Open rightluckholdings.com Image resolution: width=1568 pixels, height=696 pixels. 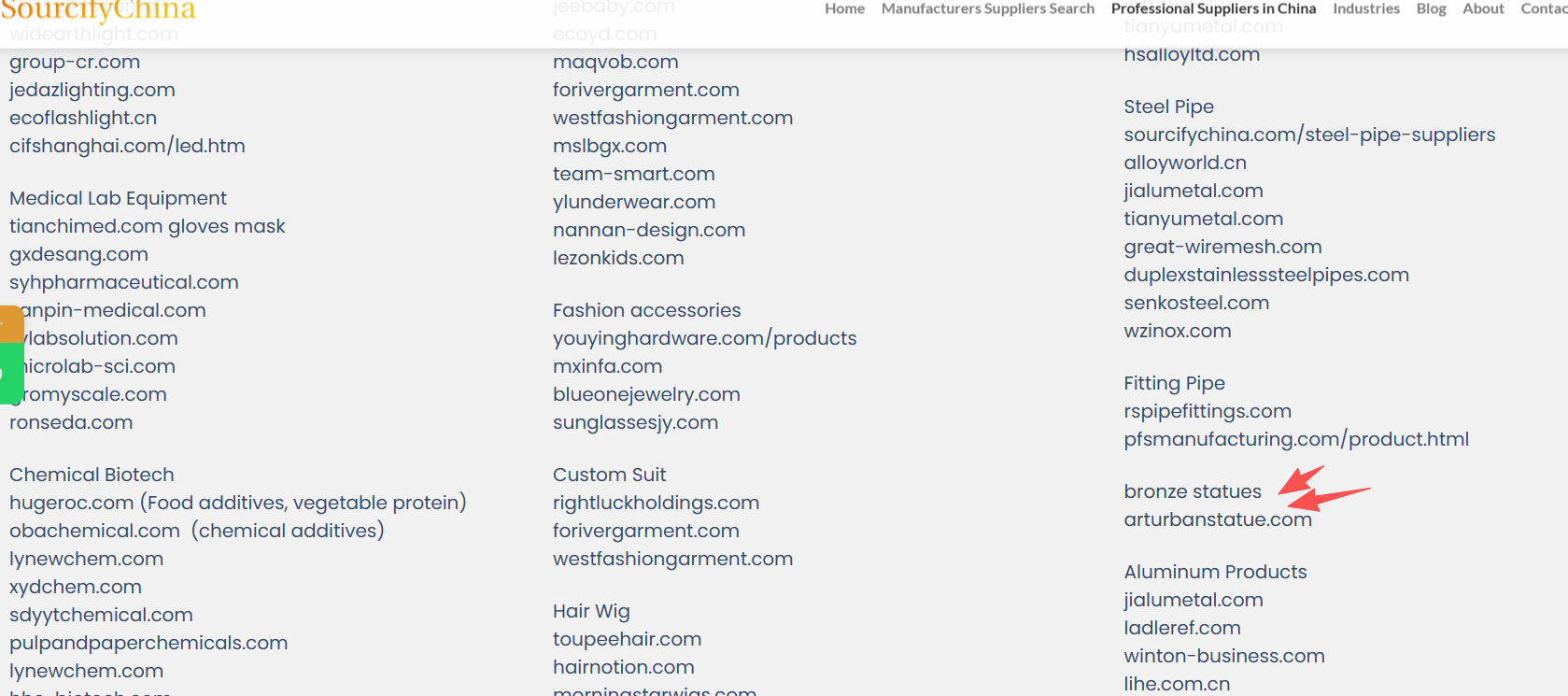(657, 504)
